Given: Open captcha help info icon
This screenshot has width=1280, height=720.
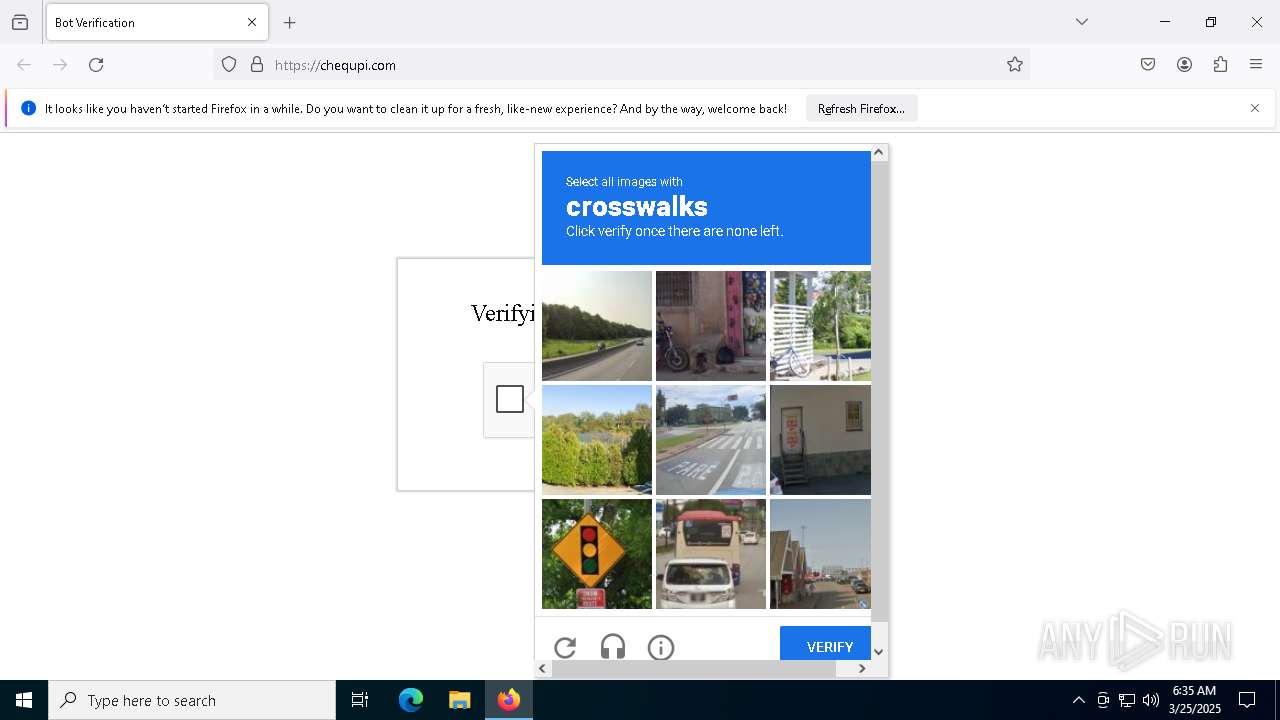Looking at the screenshot, I should point(661,647).
